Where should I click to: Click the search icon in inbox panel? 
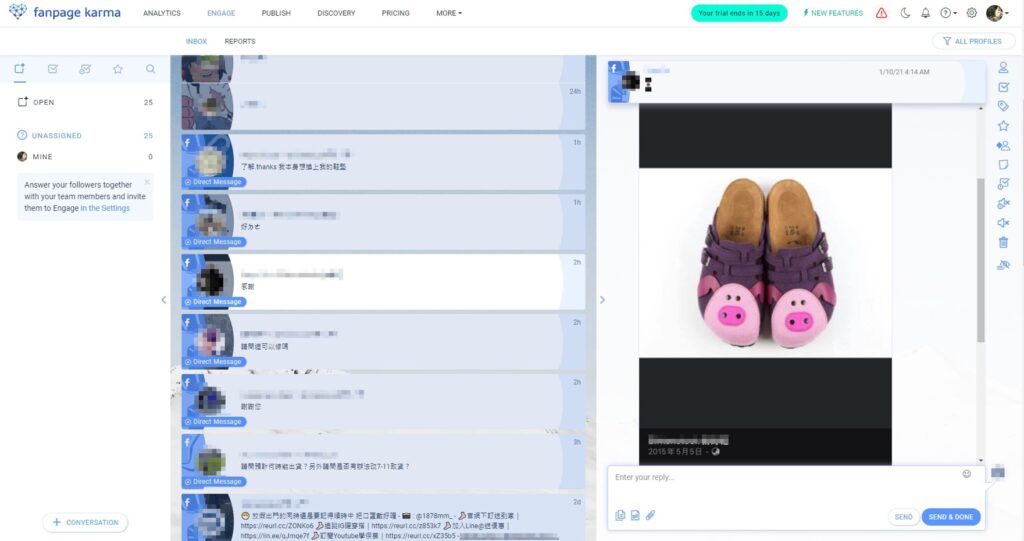click(150, 69)
